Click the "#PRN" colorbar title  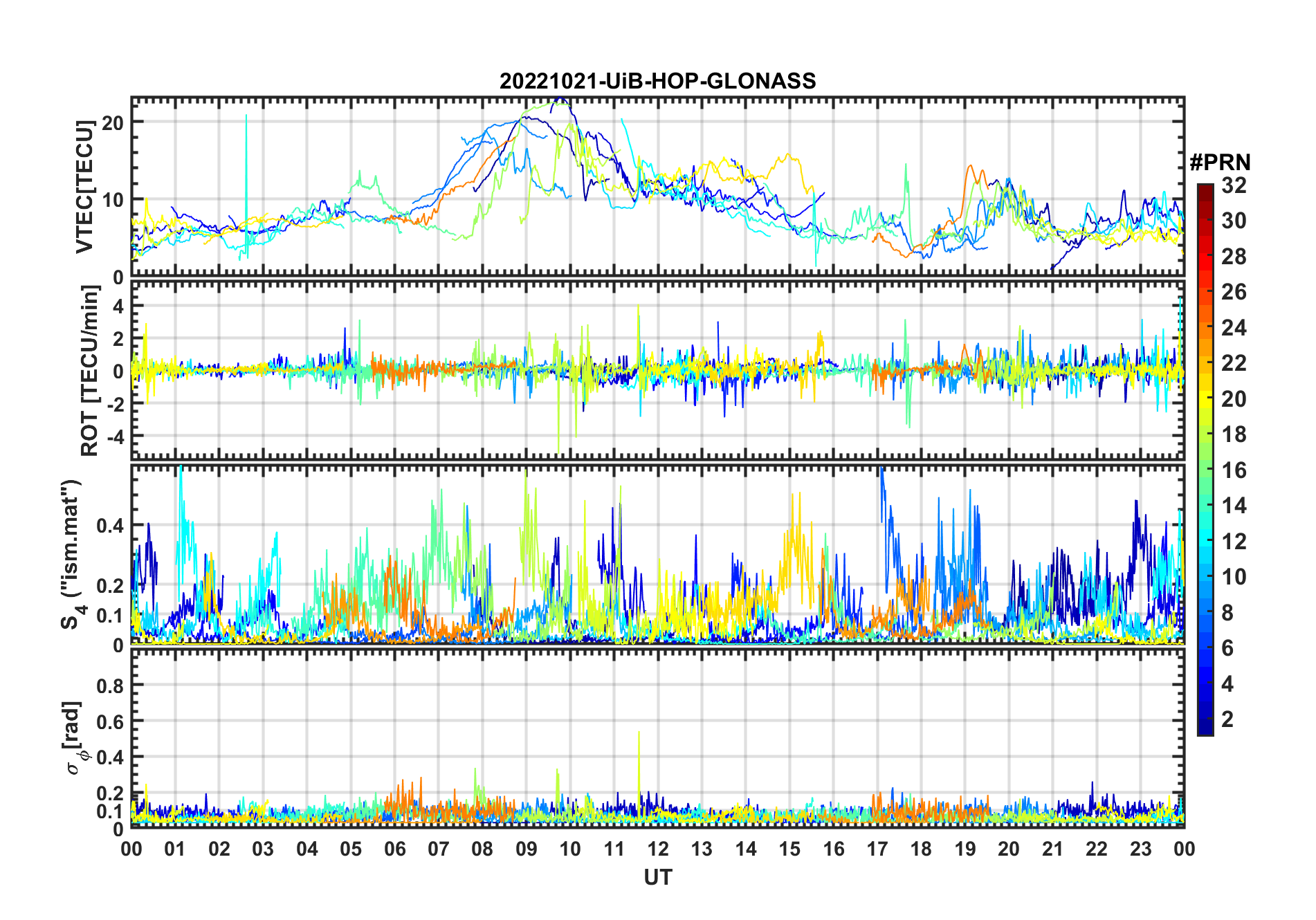[1221, 163]
